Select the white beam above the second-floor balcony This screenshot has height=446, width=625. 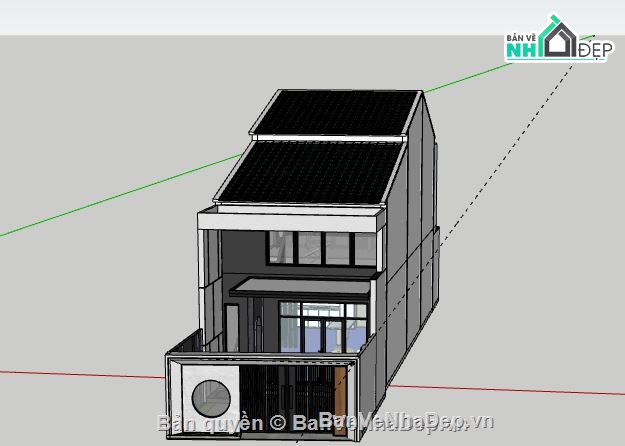pos(292,220)
